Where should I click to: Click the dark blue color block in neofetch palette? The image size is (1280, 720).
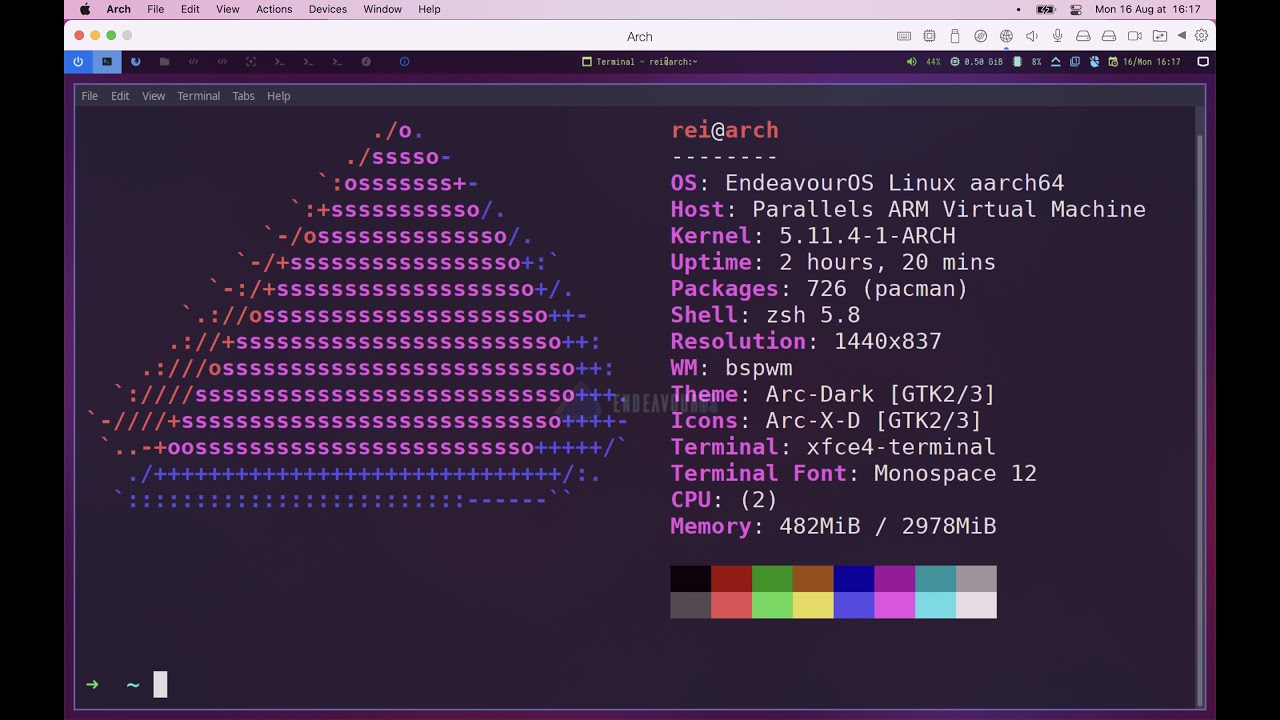coord(854,579)
